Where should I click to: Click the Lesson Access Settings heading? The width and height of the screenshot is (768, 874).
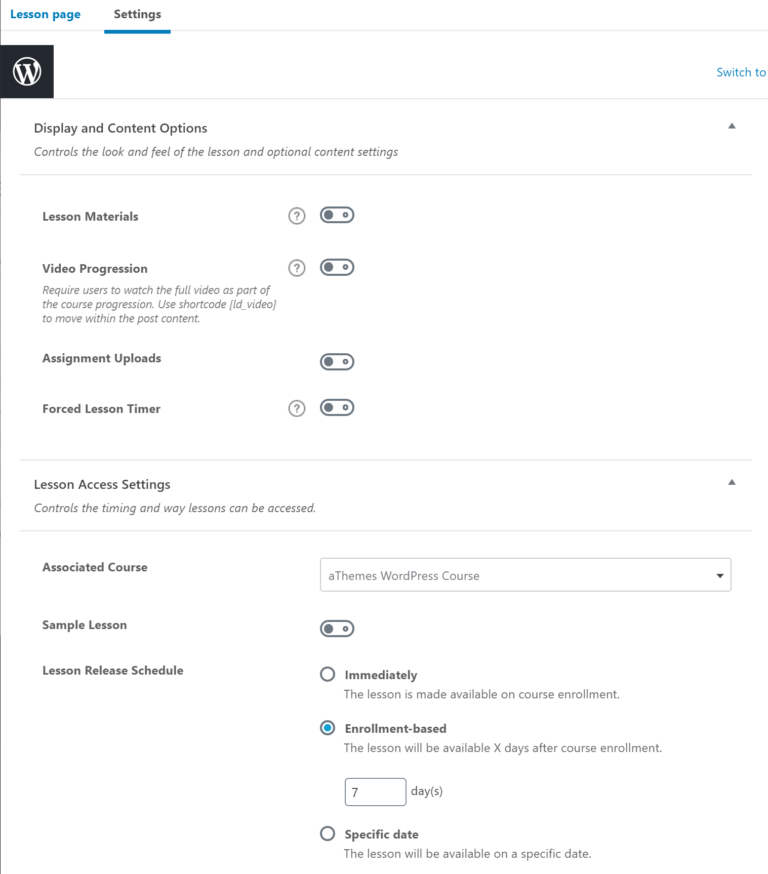[102, 484]
